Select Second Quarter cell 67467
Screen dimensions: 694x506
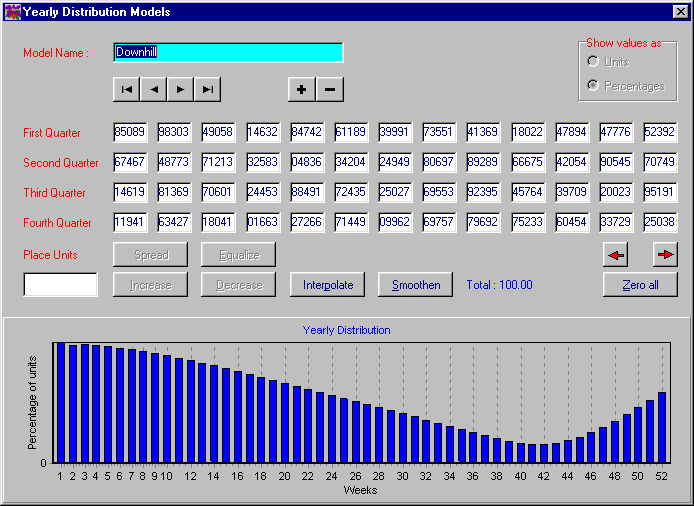coord(130,162)
